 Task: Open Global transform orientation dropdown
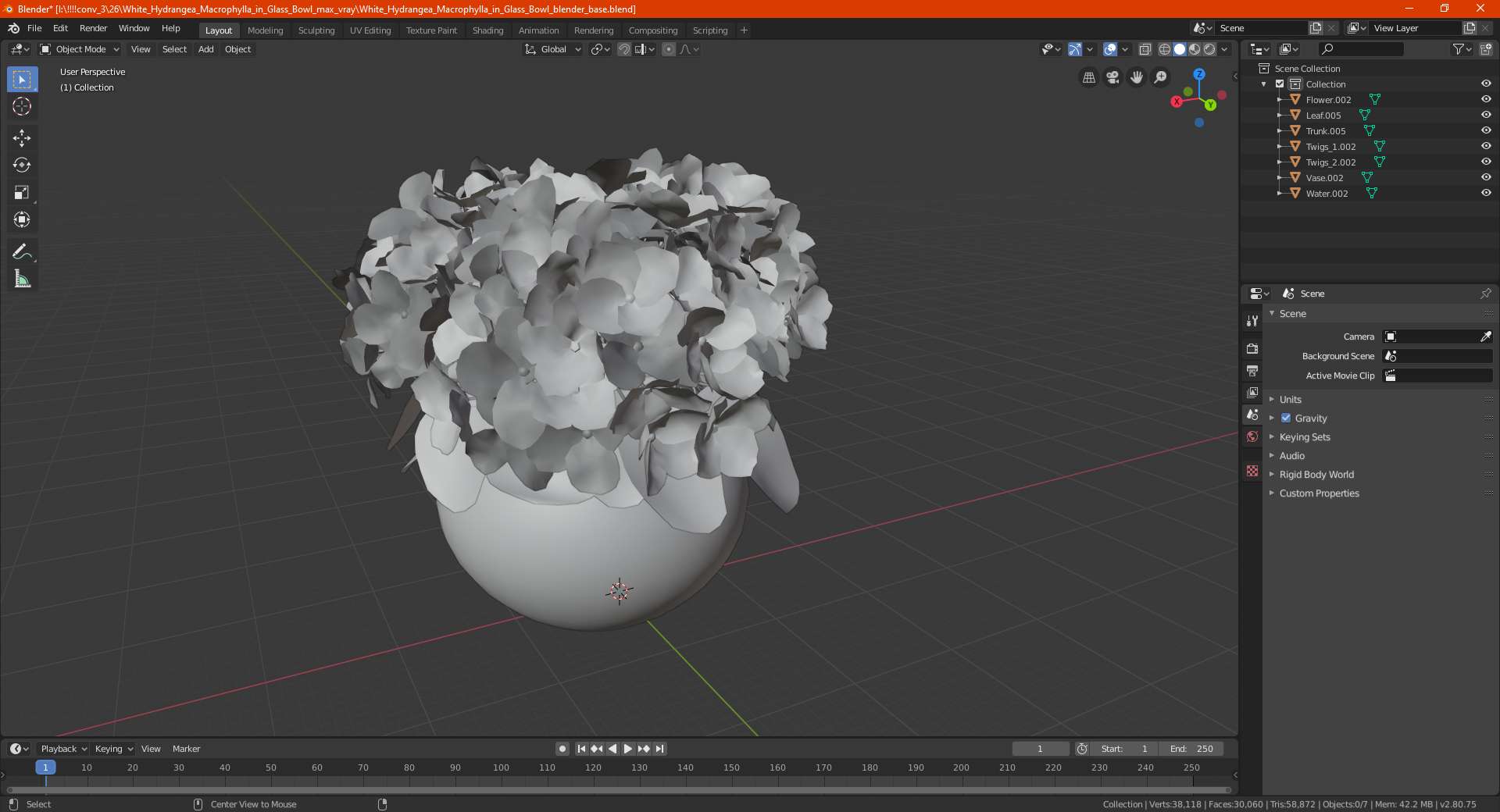pos(552,49)
